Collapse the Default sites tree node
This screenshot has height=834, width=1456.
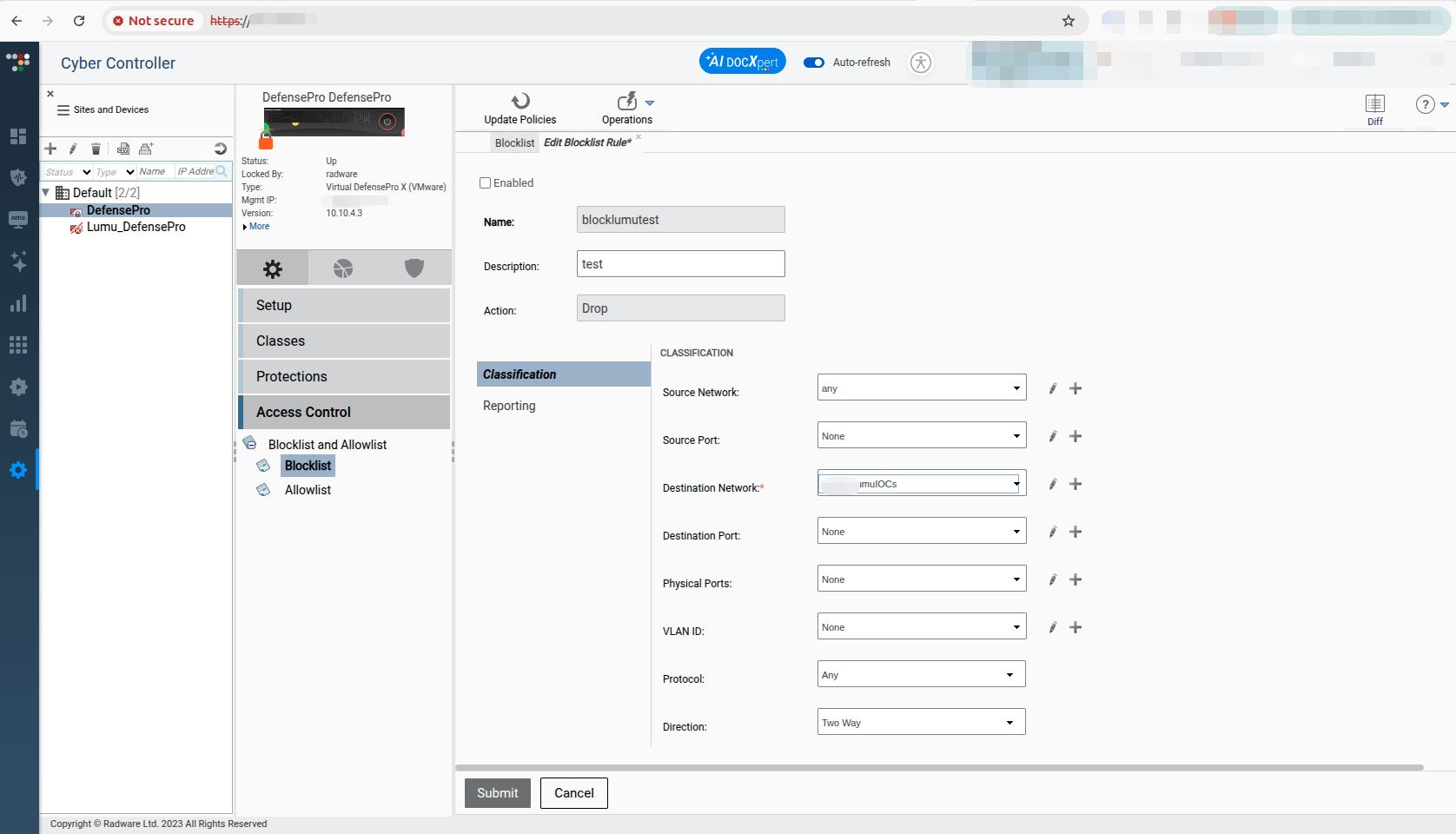(x=46, y=193)
